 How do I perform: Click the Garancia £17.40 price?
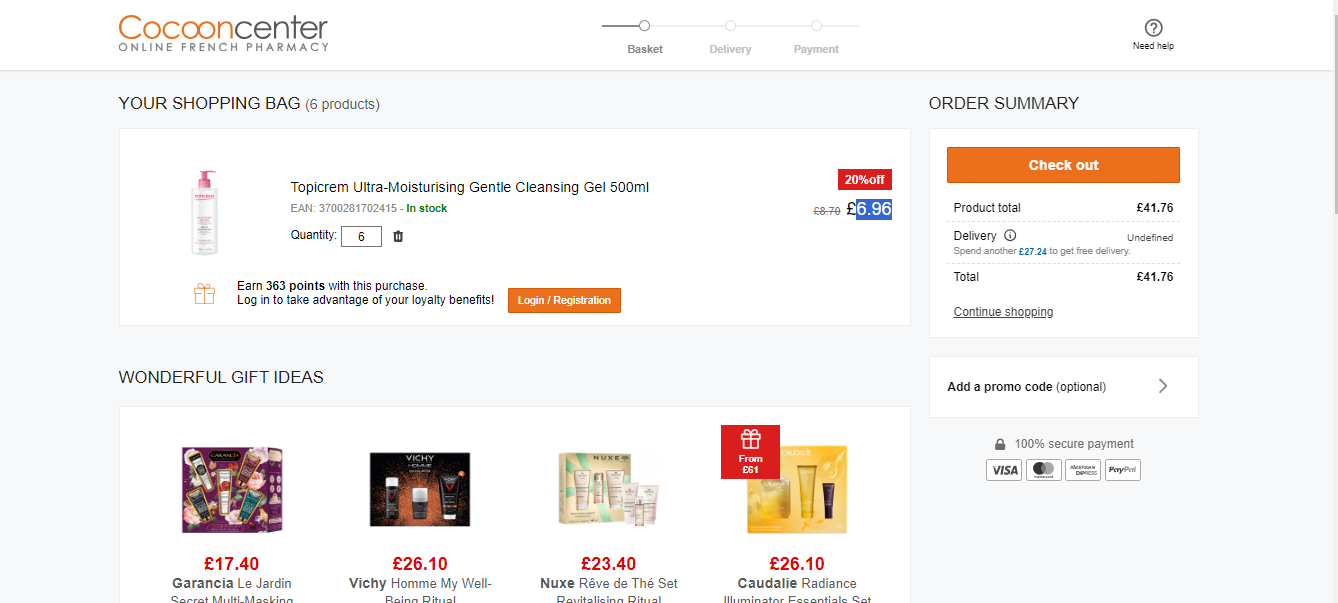231,564
